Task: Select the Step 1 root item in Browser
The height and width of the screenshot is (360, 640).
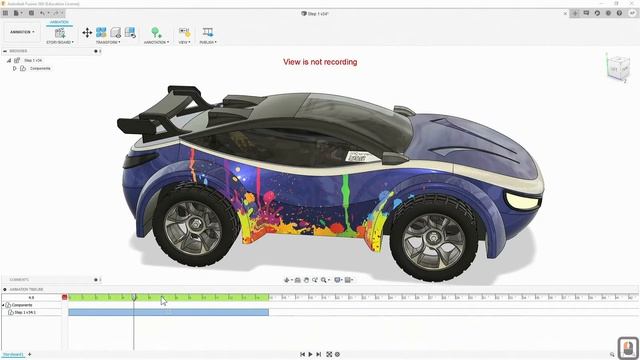Action: pos(33,60)
